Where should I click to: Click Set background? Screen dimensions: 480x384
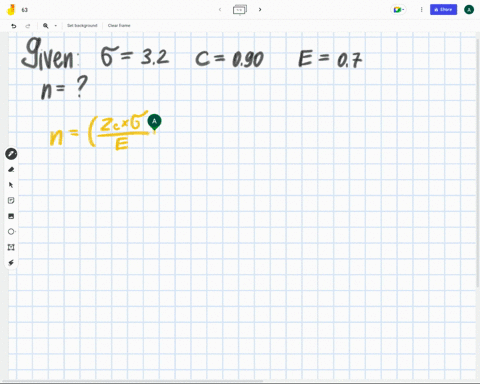pos(82,26)
